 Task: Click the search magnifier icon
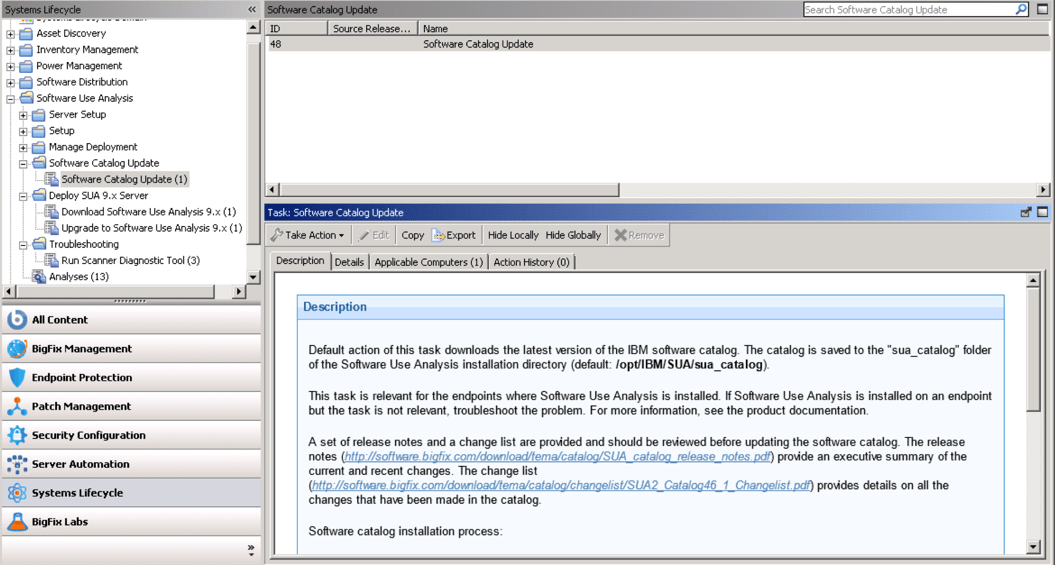[1021, 10]
